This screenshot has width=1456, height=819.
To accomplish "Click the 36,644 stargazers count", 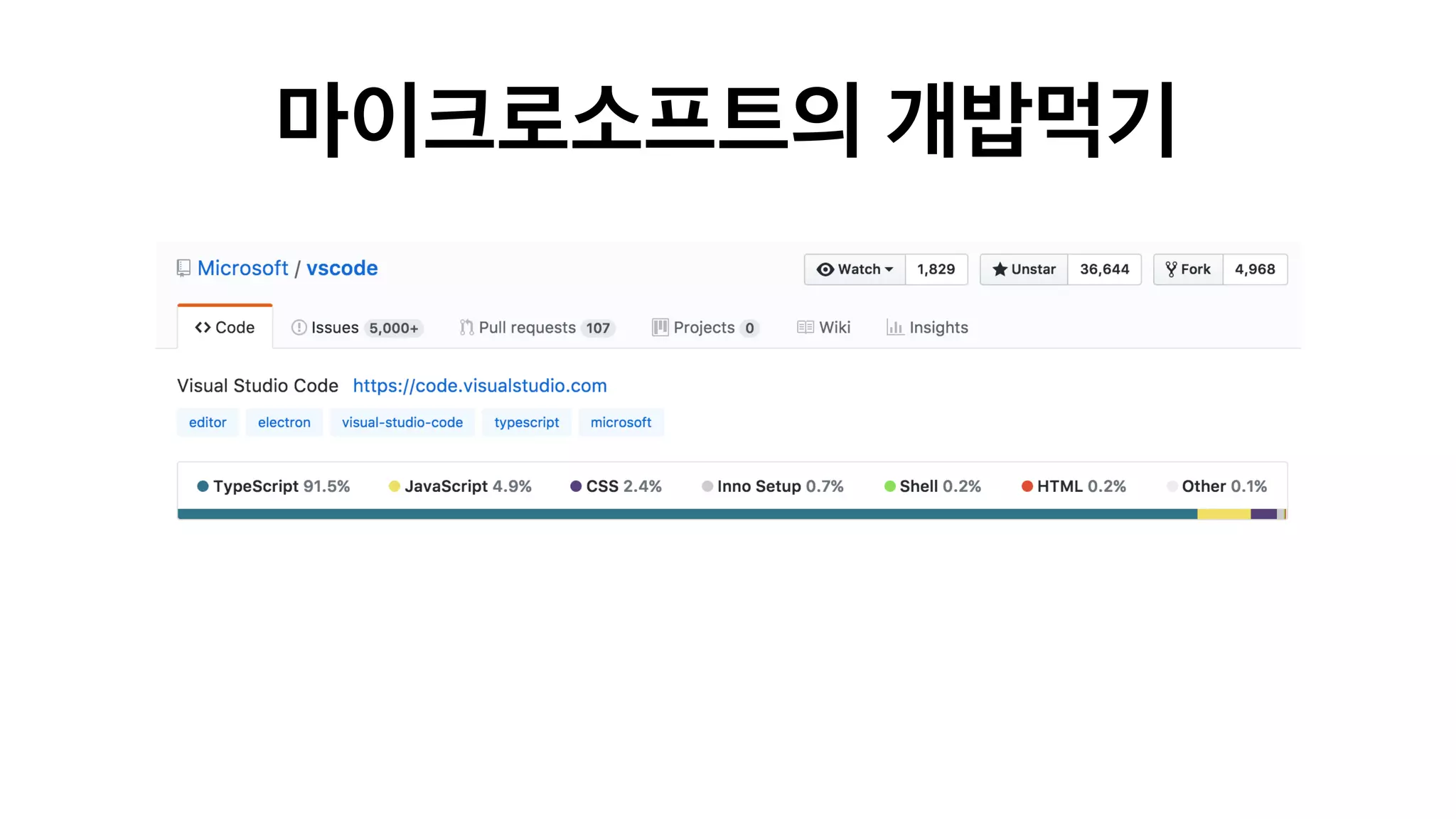I will (x=1104, y=269).
